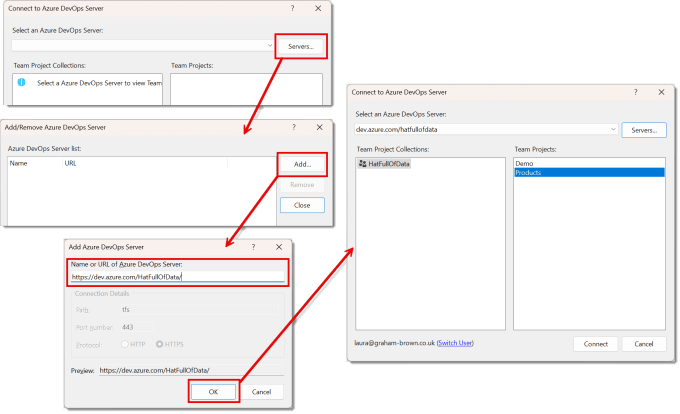Image resolution: width=680 pixels, height=414 pixels.
Task: Click Servers button in top-left Connect dialog
Action: point(301,46)
